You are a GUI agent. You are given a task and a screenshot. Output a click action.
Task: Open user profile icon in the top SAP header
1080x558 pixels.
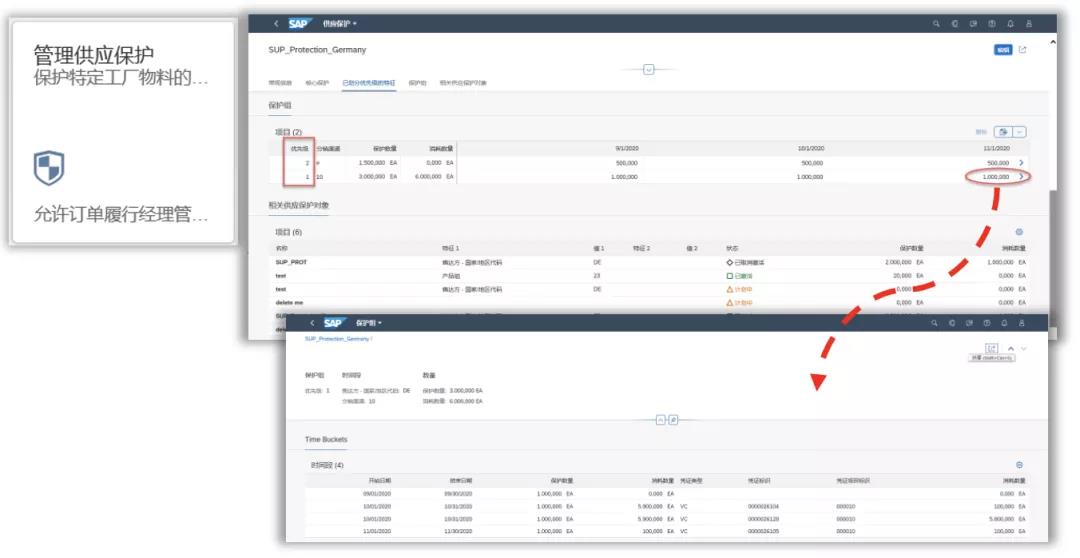pos(1027,23)
